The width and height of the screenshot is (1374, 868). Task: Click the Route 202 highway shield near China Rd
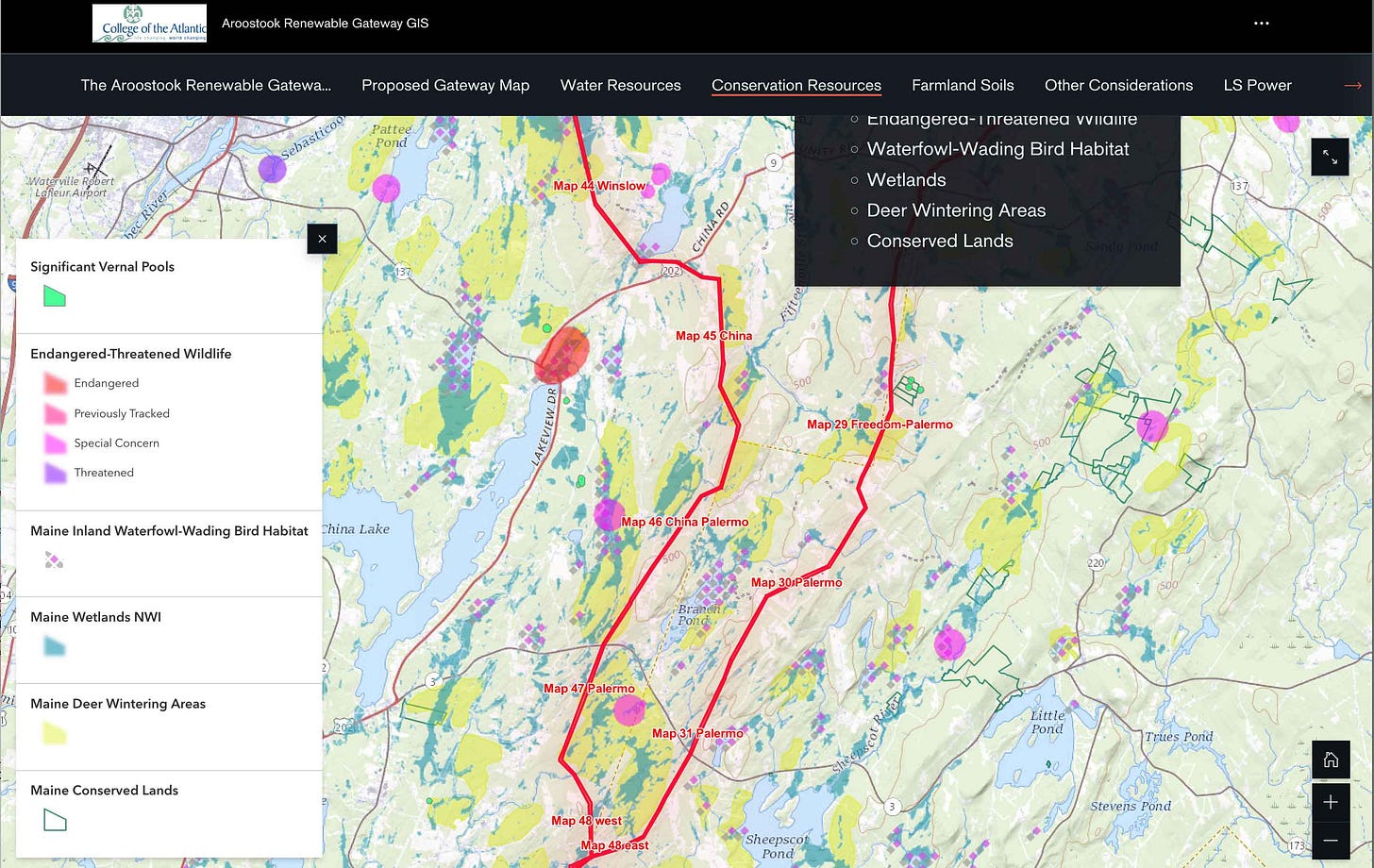tap(671, 271)
